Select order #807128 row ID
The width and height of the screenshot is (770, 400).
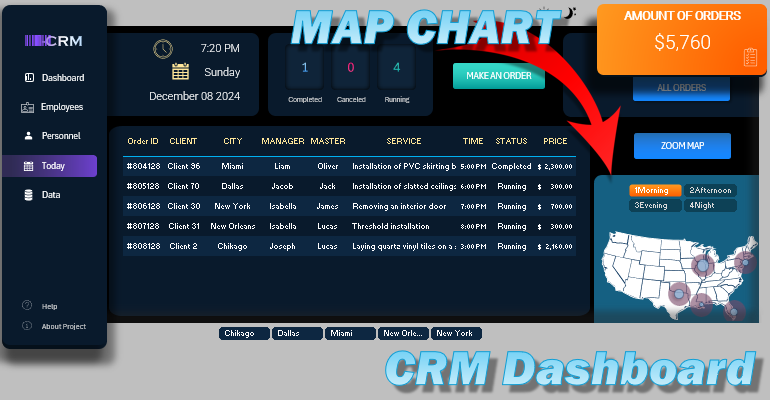[143, 227]
